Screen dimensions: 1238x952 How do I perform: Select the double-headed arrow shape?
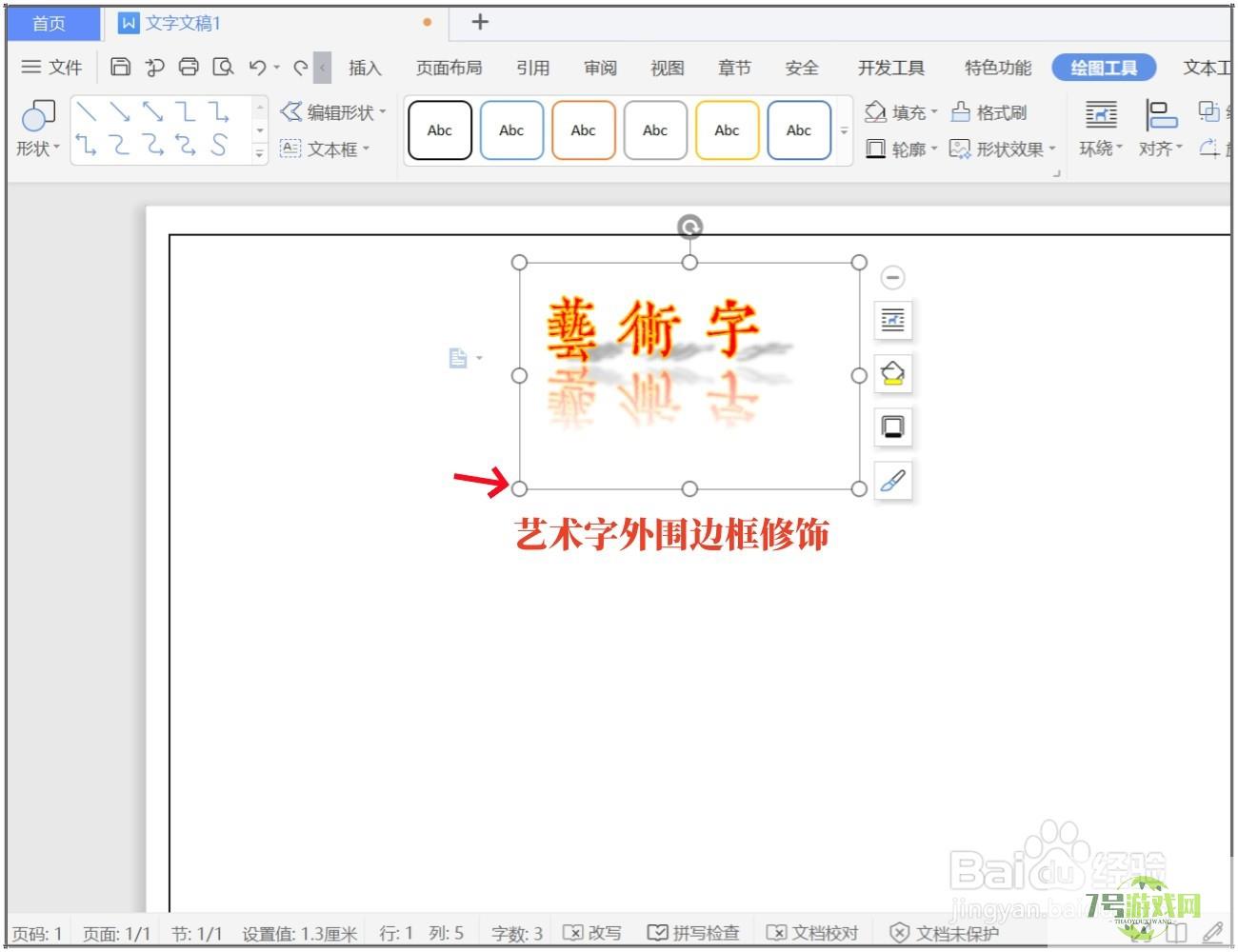click(152, 112)
